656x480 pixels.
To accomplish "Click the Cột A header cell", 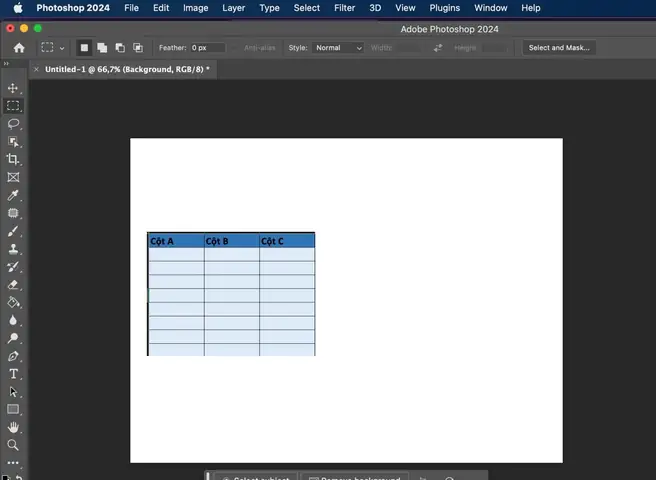I will [176, 241].
